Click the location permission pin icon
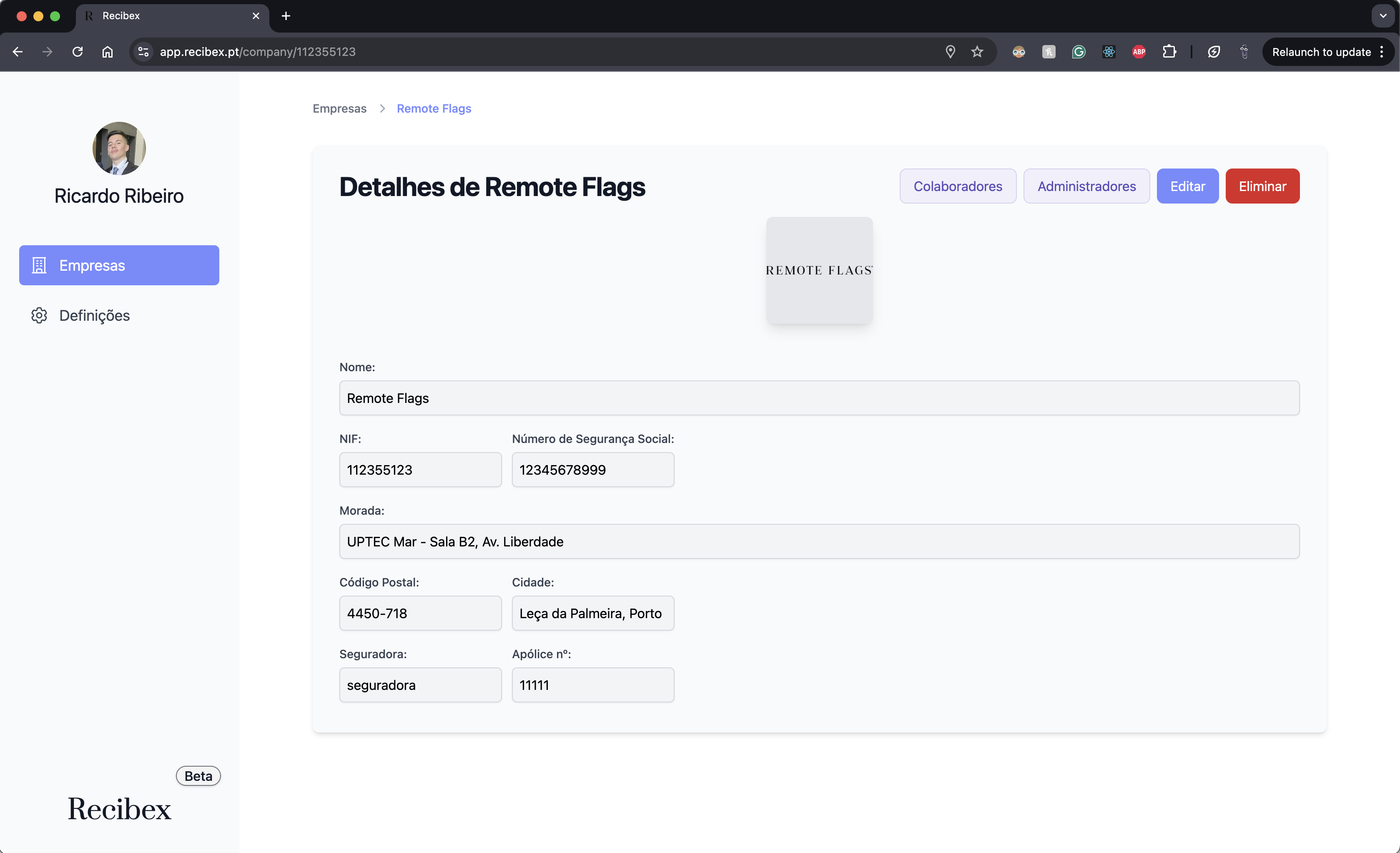The image size is (1400, 853). [950, 52]
